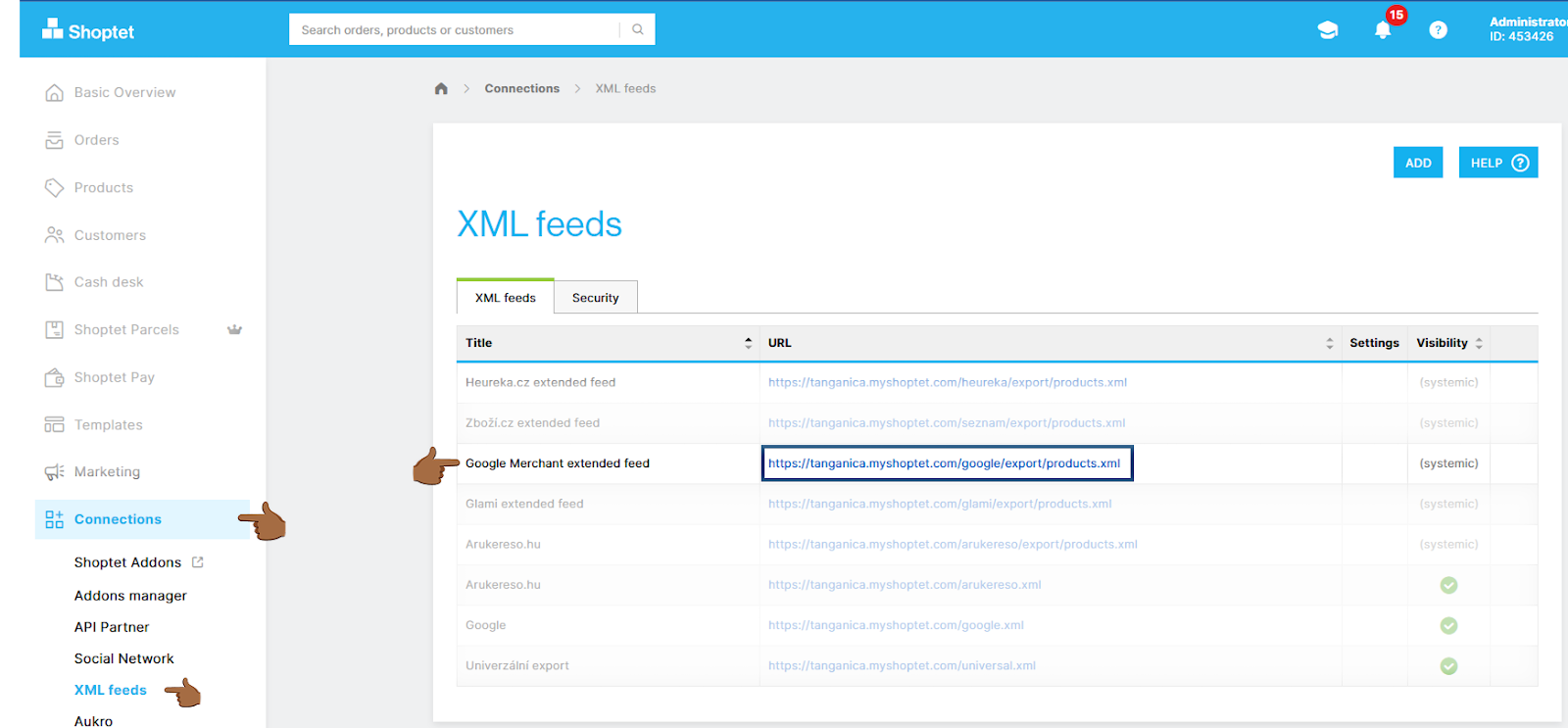Click the Basic Overview house icon
This screenshot has height=728, width=1568.
point(55,92)
